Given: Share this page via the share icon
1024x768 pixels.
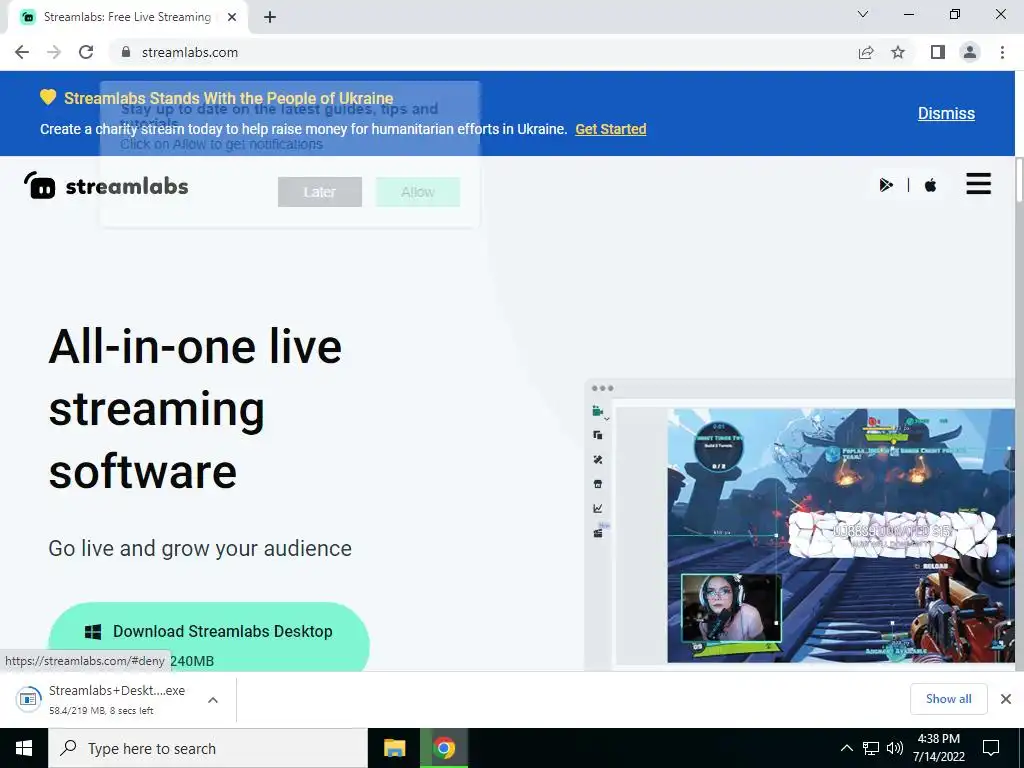Looking at the screenshot, I should point(866,52).
